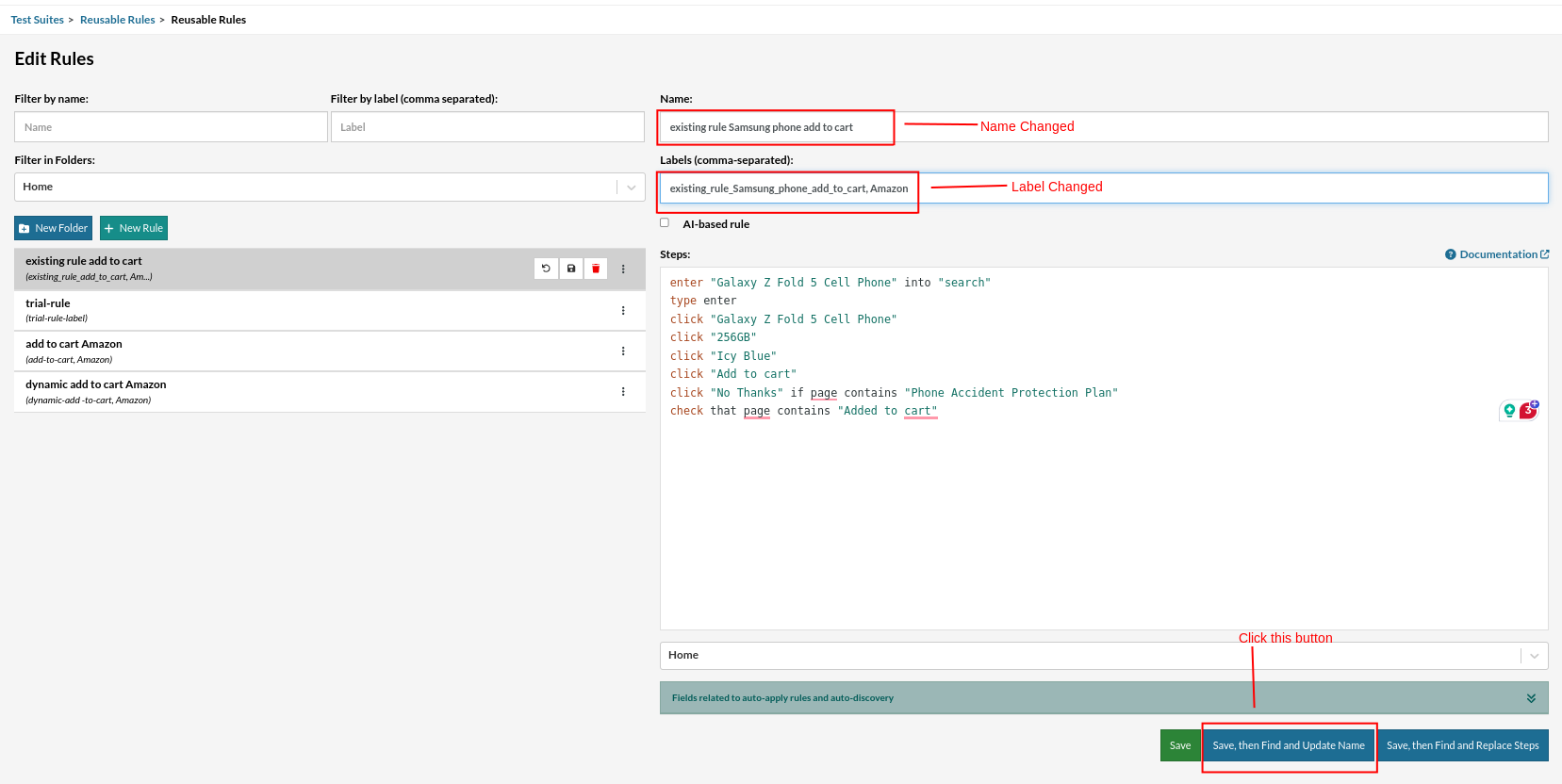Delete rule using red trash icon
The width and height of the screenshot is (1562, 784).
[596, 269]
